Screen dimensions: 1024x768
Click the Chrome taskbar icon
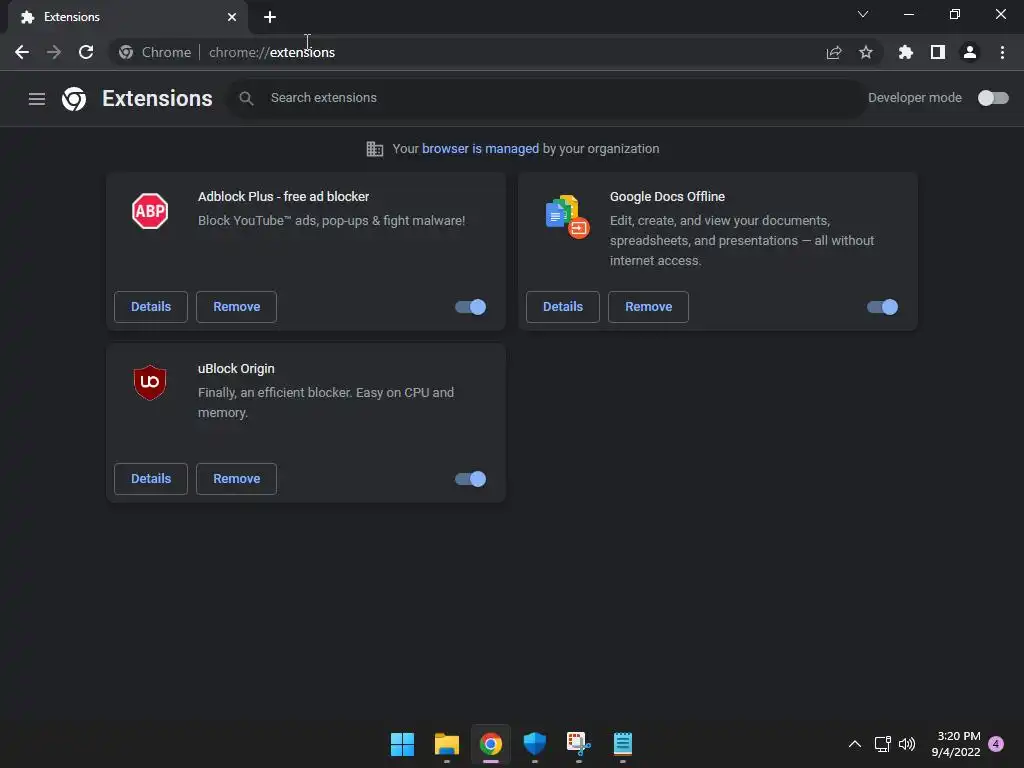tap(490, 744)
